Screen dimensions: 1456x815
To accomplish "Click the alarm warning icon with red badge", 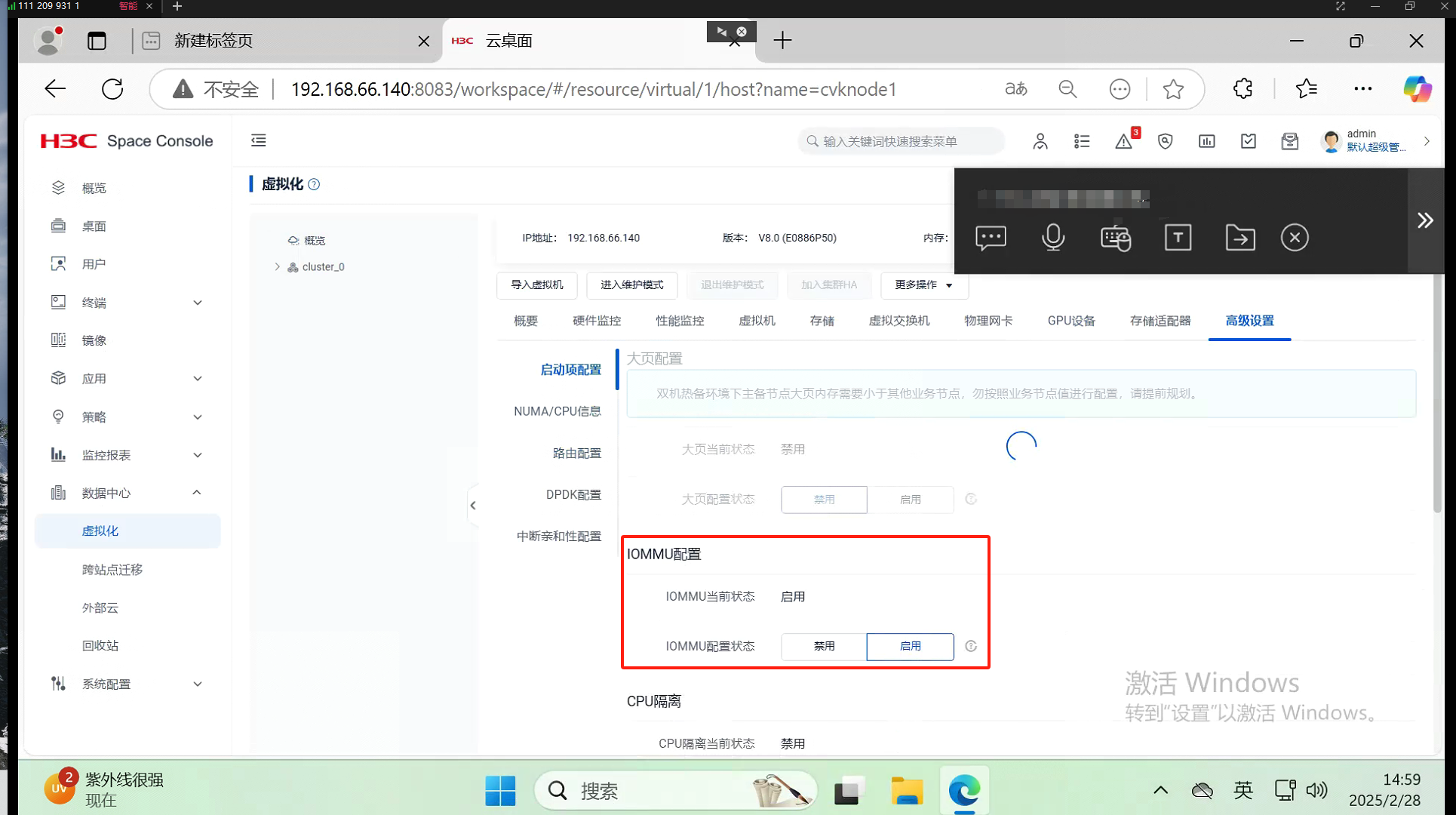I will [x=1123, y=141].
